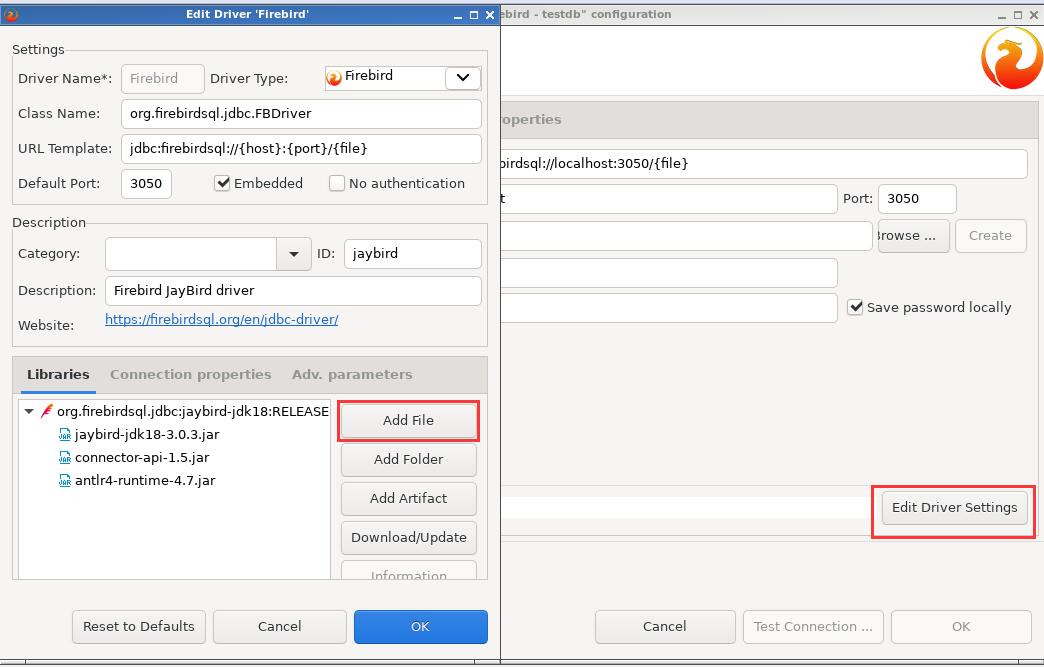
Task: Collapse the org.firebirdsql.jdbc:jaybird-jdk18 tree node
Action: 29,411
